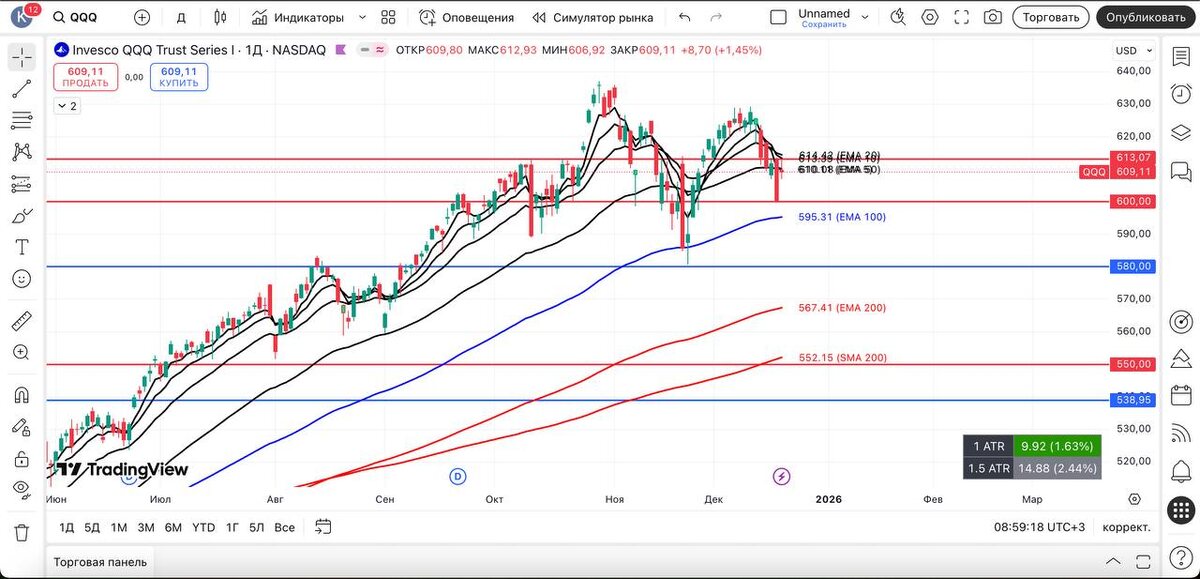
Task: Select the ruler measure tool
Action: coord(21,321)
